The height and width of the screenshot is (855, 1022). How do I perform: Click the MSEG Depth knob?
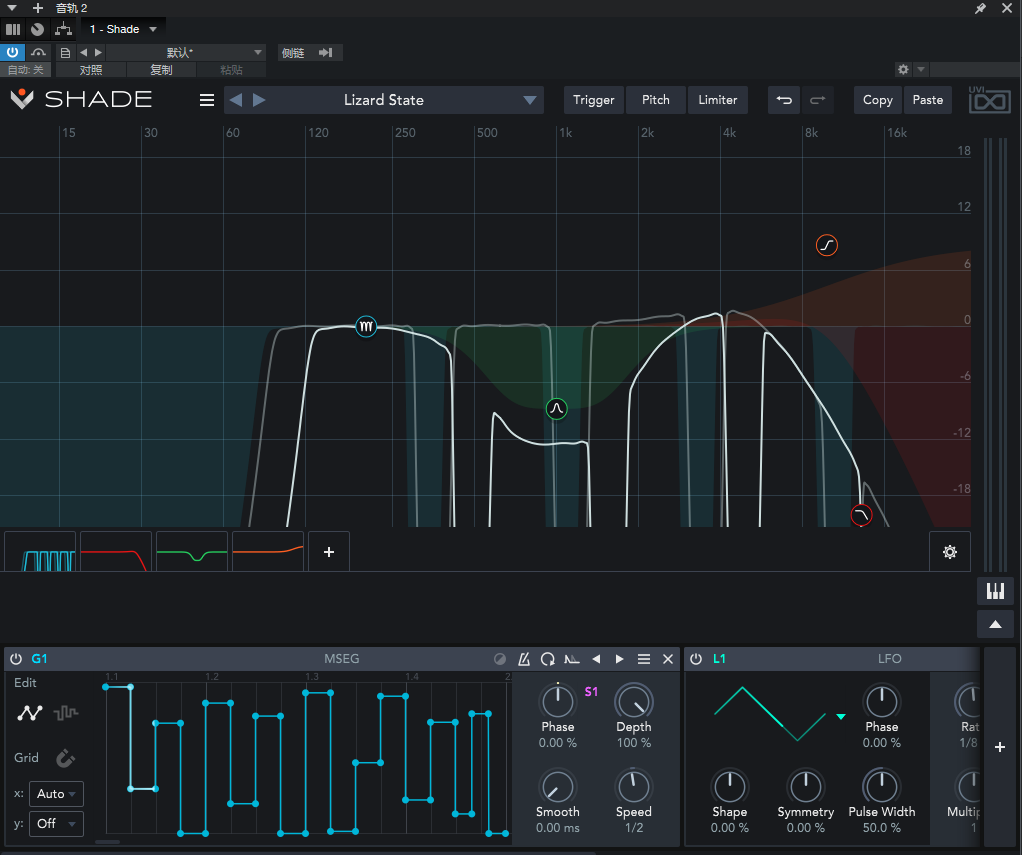click(634, 701)
